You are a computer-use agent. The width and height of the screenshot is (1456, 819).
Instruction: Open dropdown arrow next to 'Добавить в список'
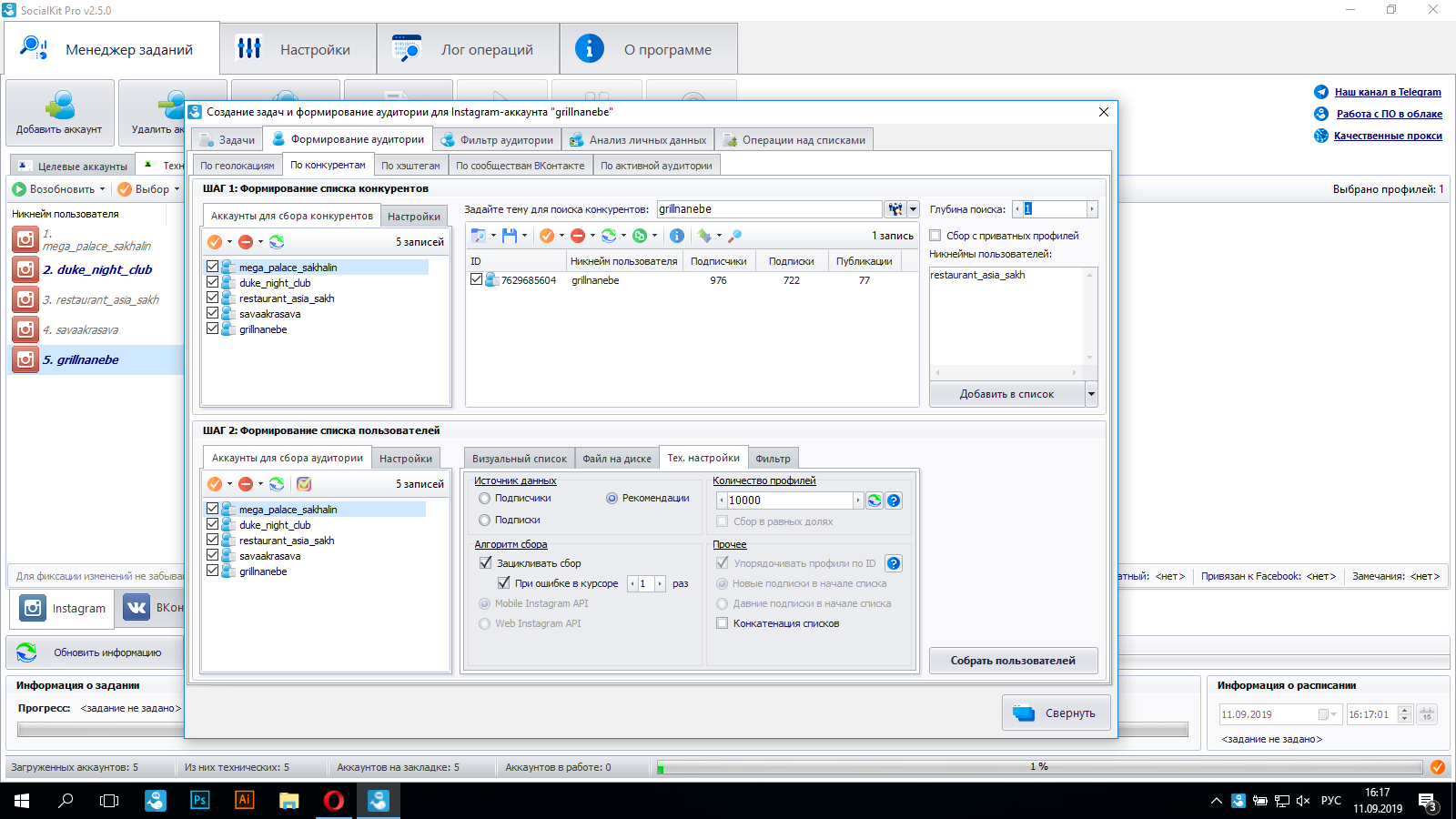tap(1091, 394)
